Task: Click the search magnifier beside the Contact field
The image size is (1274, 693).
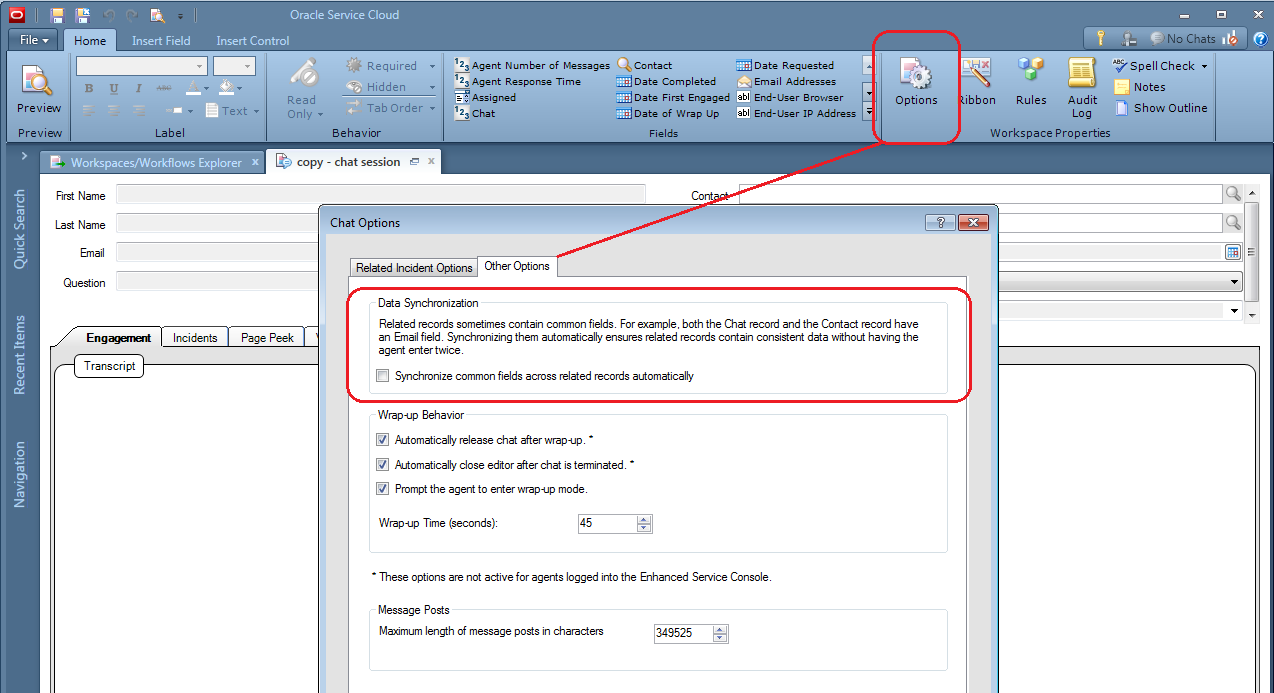Action: point(1233,194)
